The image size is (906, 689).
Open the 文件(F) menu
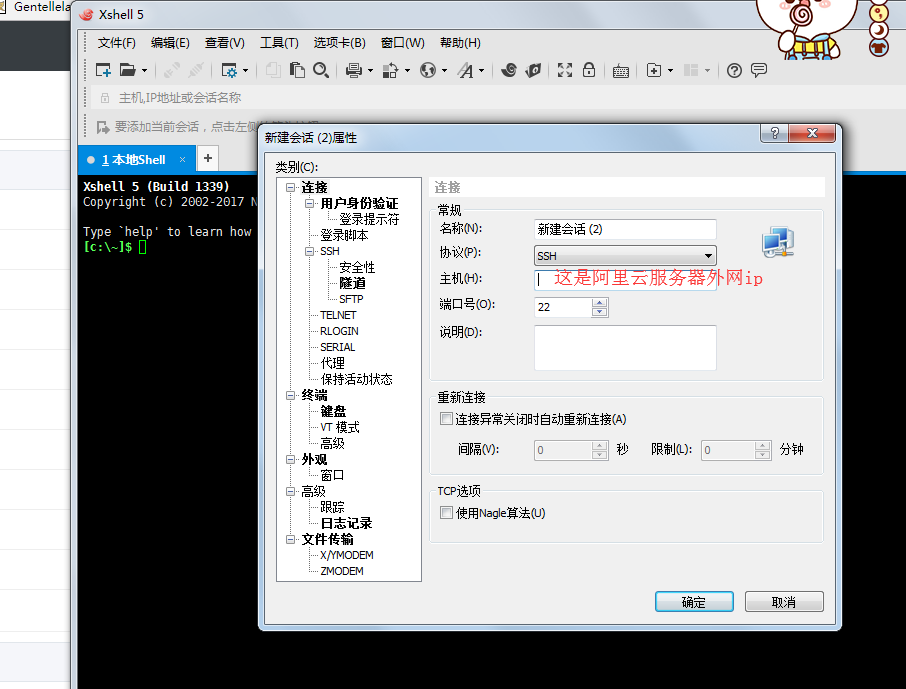[x=117, y=43]
